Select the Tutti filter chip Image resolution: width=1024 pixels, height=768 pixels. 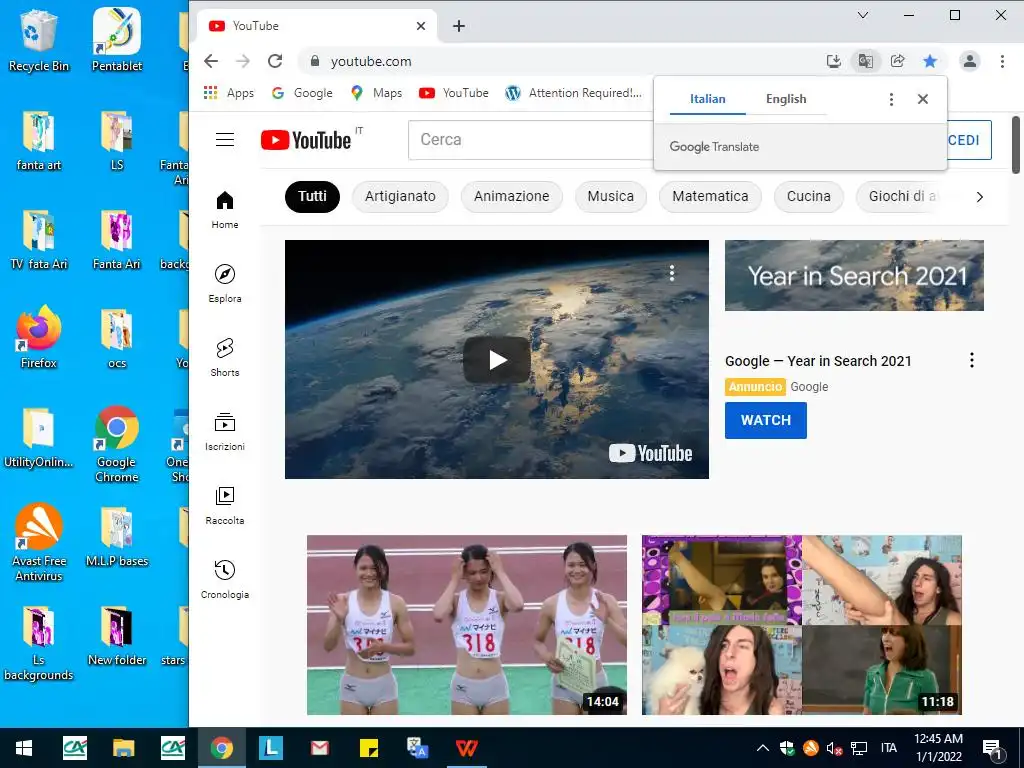point(312,197)
